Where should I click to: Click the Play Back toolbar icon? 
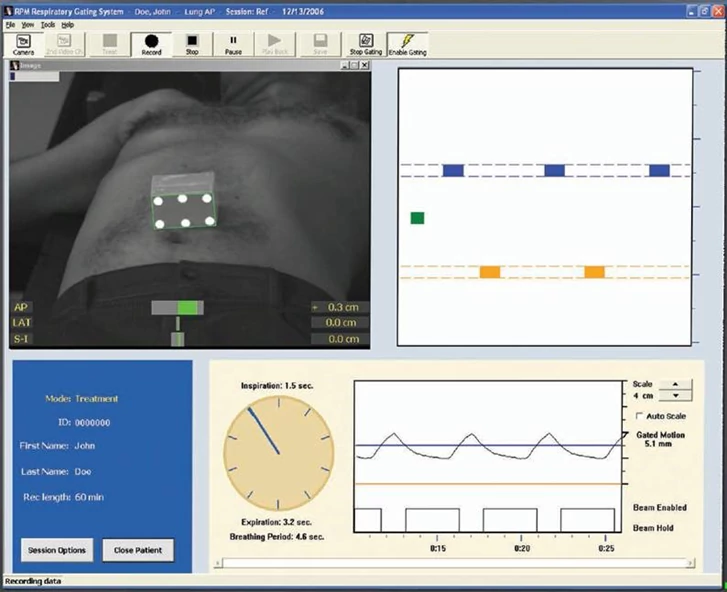click(273, 43)
